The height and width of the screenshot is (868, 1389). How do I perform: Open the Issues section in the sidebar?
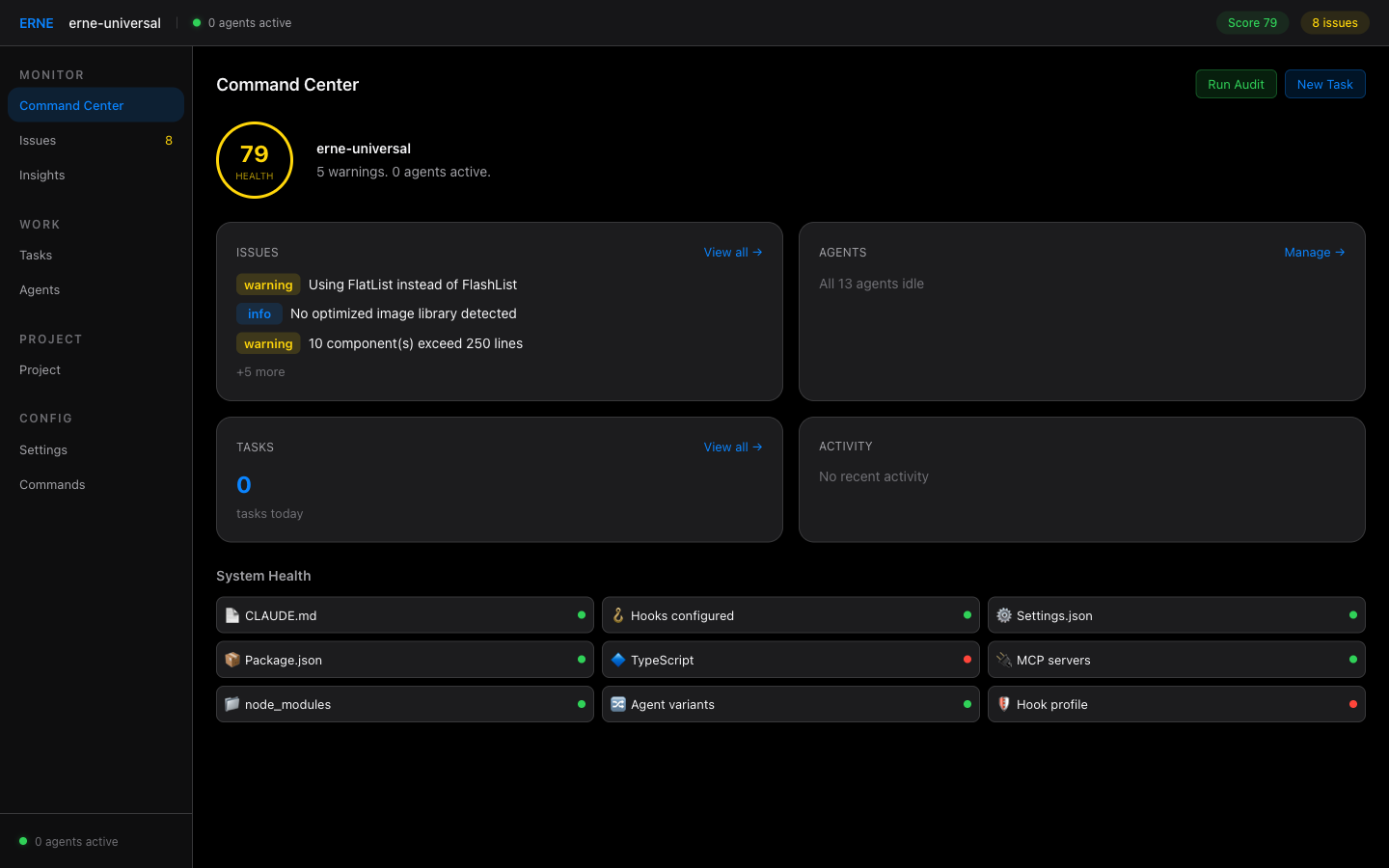(38, 140)
